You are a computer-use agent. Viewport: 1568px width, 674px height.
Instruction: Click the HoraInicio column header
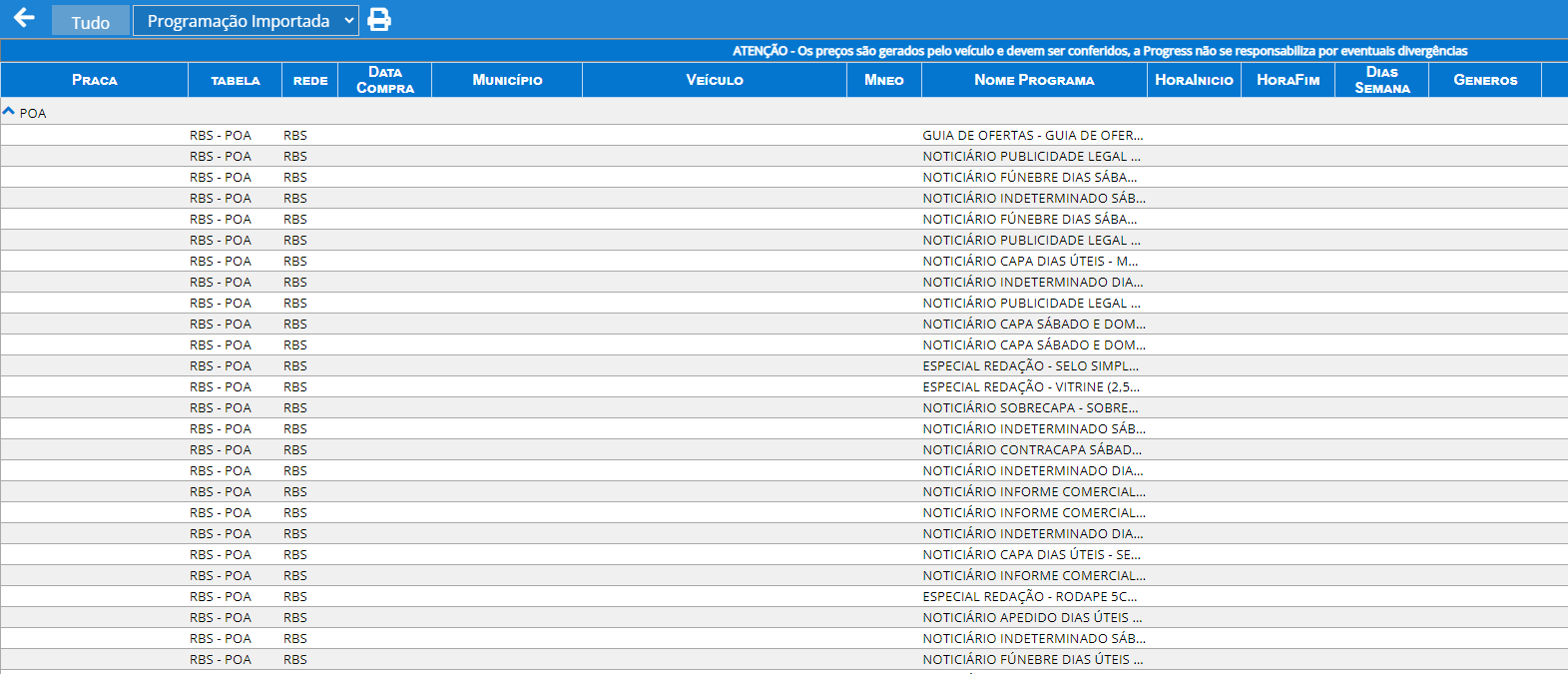1194,80
